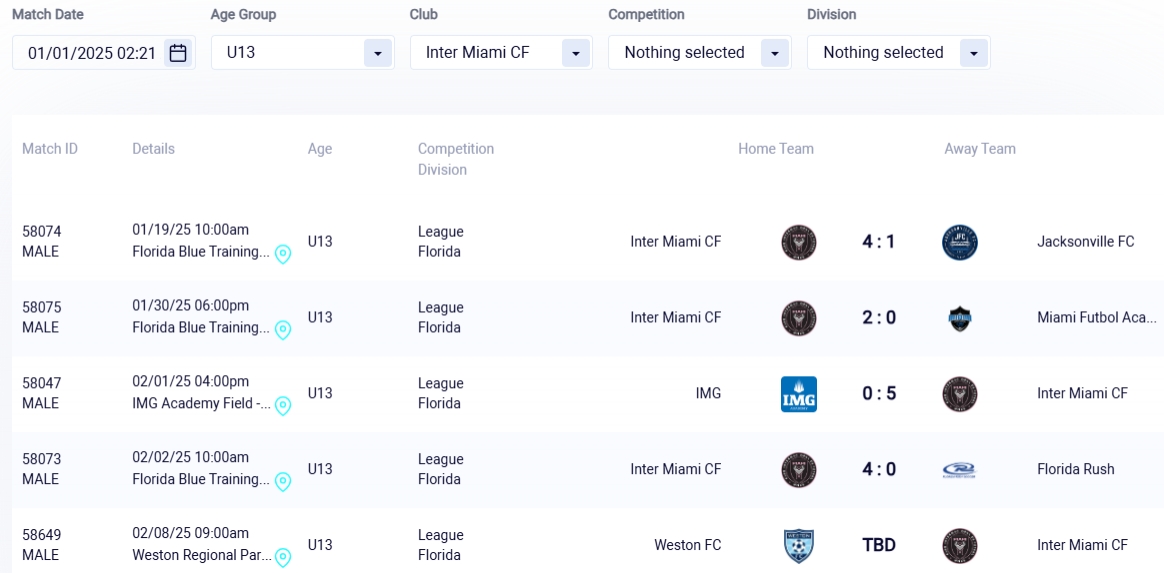Open the Club dropdown showing Inter Miami CF
The width and height of the screenshot is (1164, 573).
pyautogui.click(x=576, y=53)
